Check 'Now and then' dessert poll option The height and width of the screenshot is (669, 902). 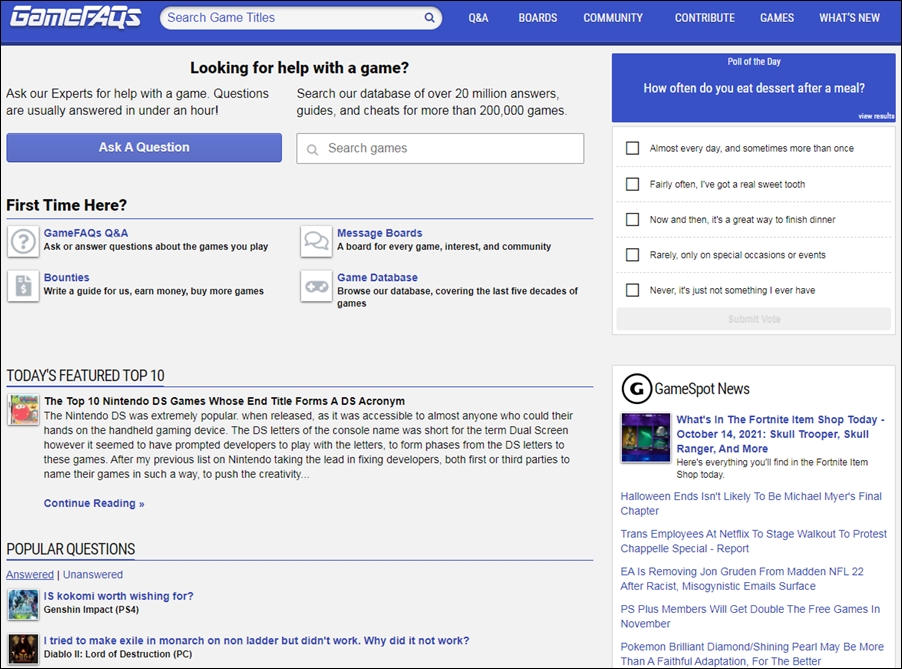point(632,219)
